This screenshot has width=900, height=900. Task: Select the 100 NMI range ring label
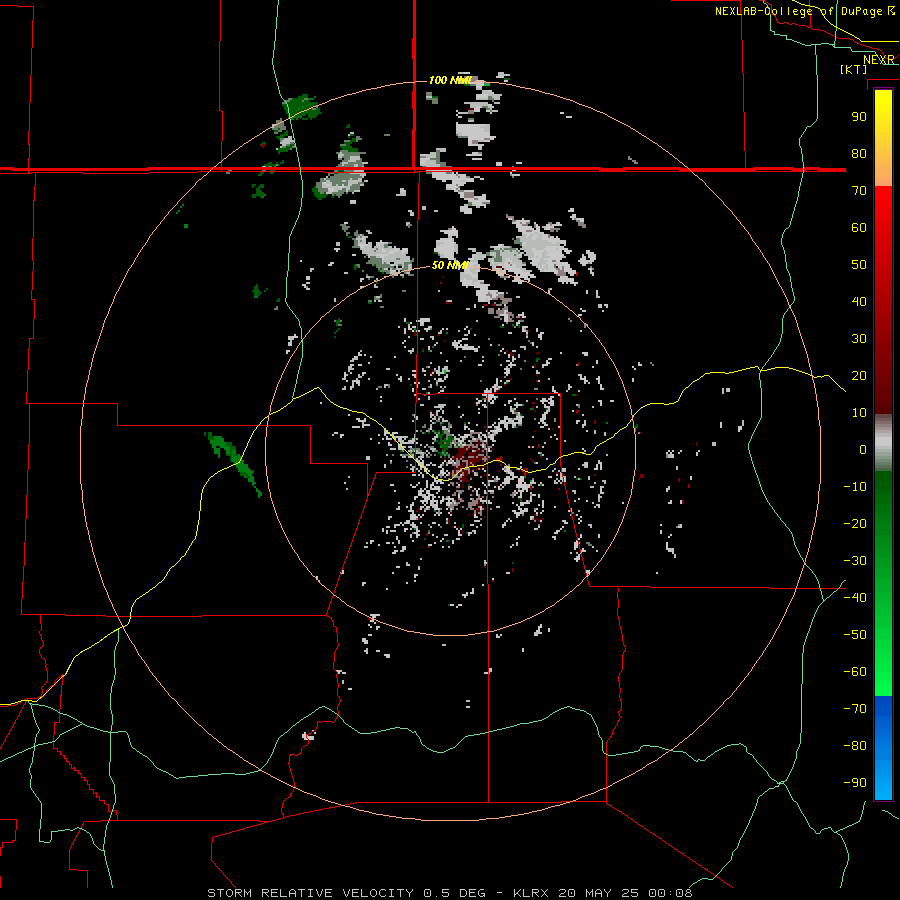[450, 80]
